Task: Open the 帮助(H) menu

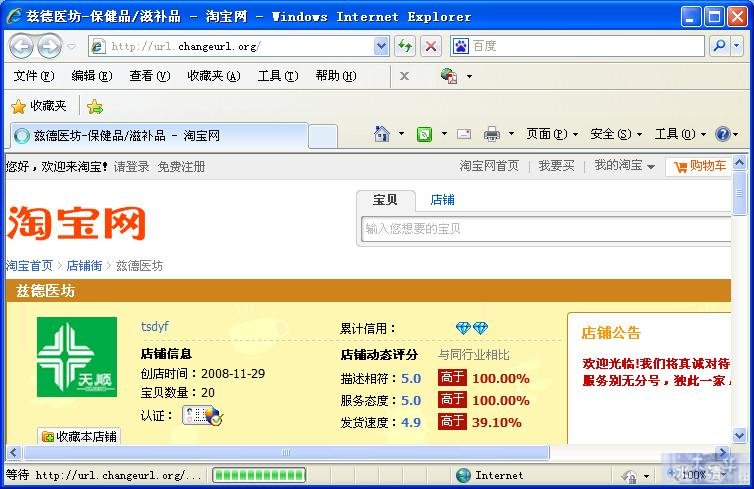Action: [336, 76]
